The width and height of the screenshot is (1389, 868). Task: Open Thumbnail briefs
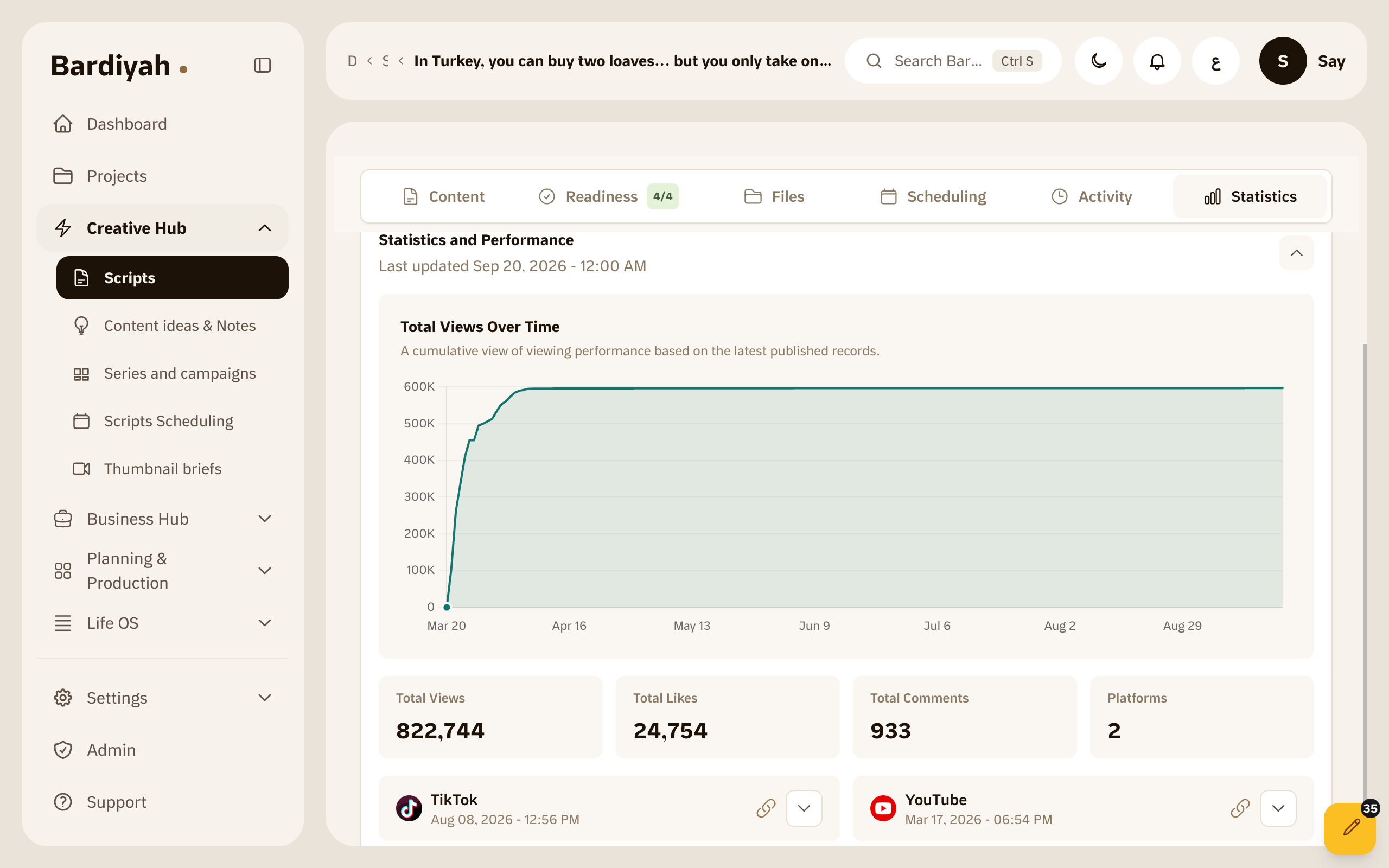(172, 468)
